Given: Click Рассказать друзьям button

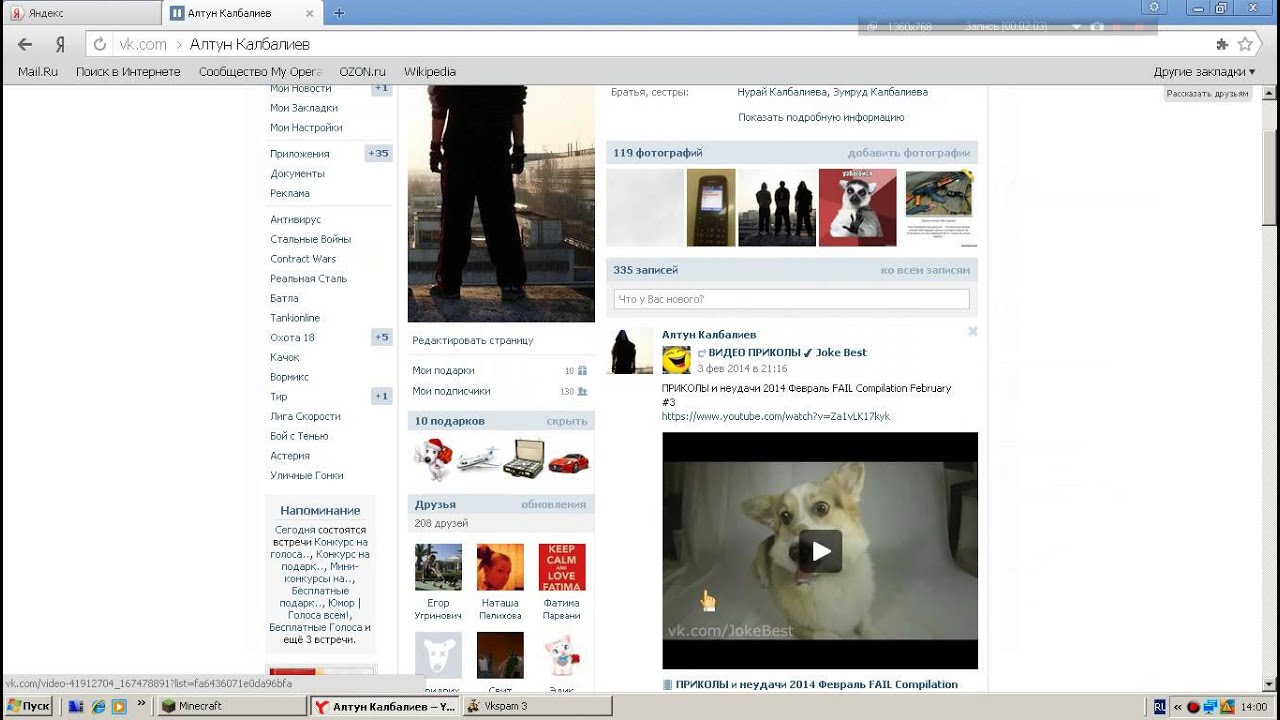Looking at the screenshot, I should (1208, 93).
